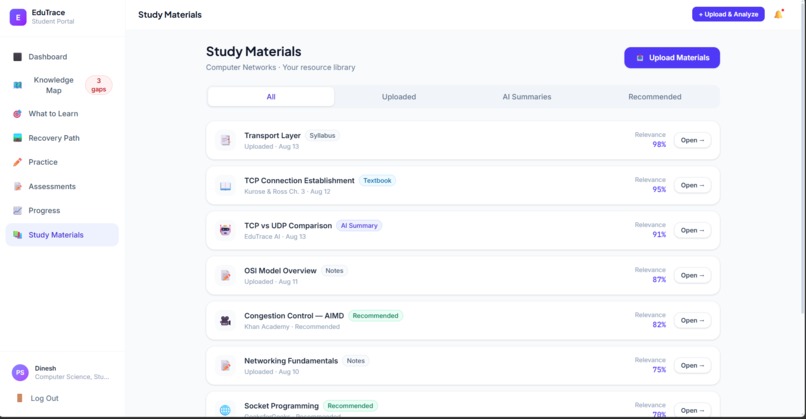Click the Recovery Path sidebar icon
This screenshot has width=806, height=419.
17,138
